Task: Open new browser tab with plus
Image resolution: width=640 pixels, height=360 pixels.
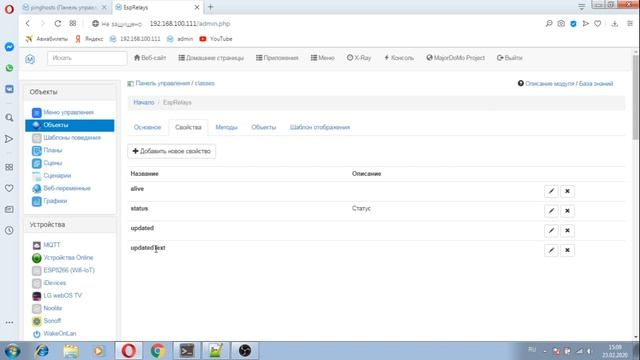Action: (211, 7)
